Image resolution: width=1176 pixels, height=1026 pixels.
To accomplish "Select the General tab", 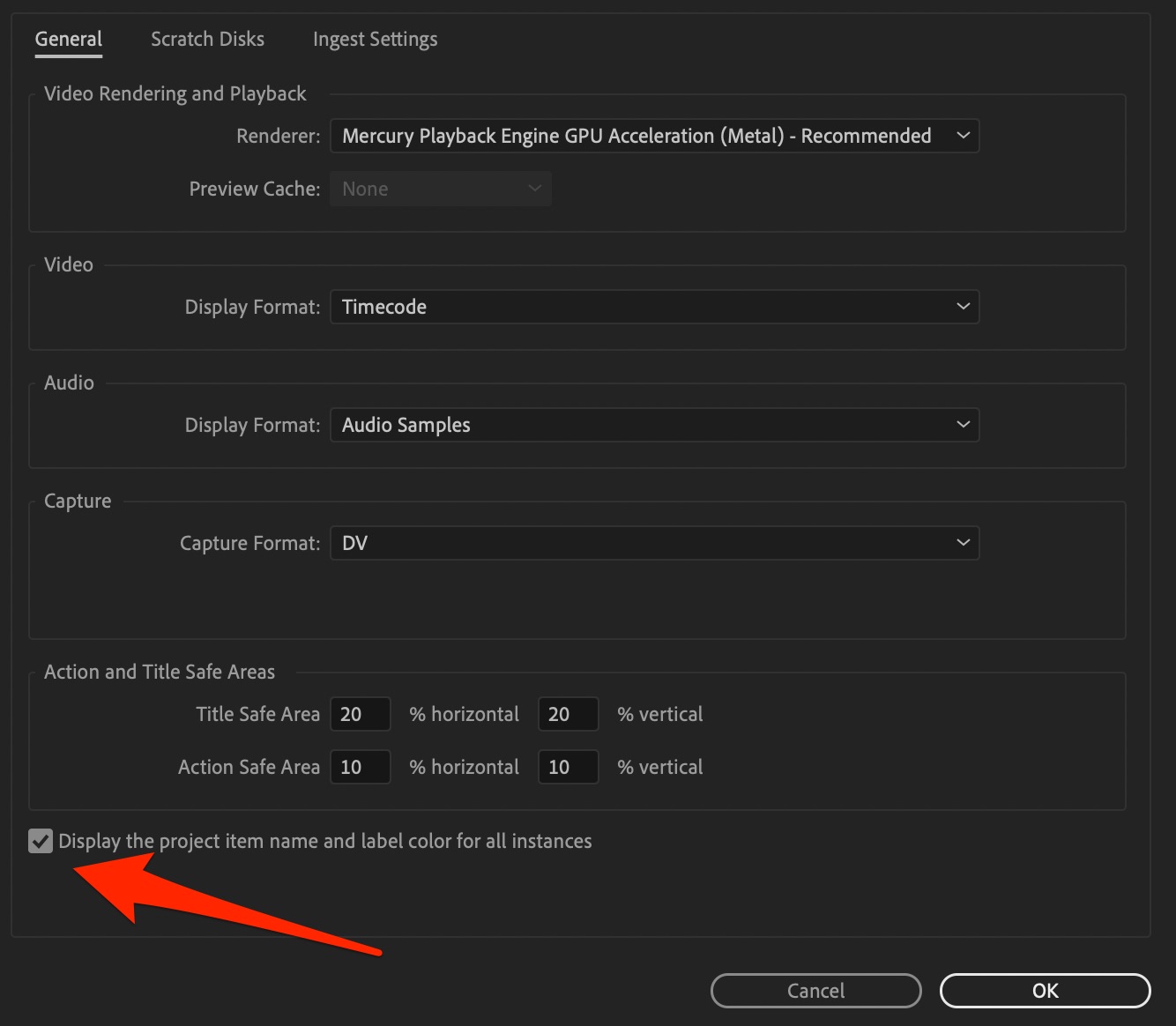I will pyautogui.click(x=68, y=39).
